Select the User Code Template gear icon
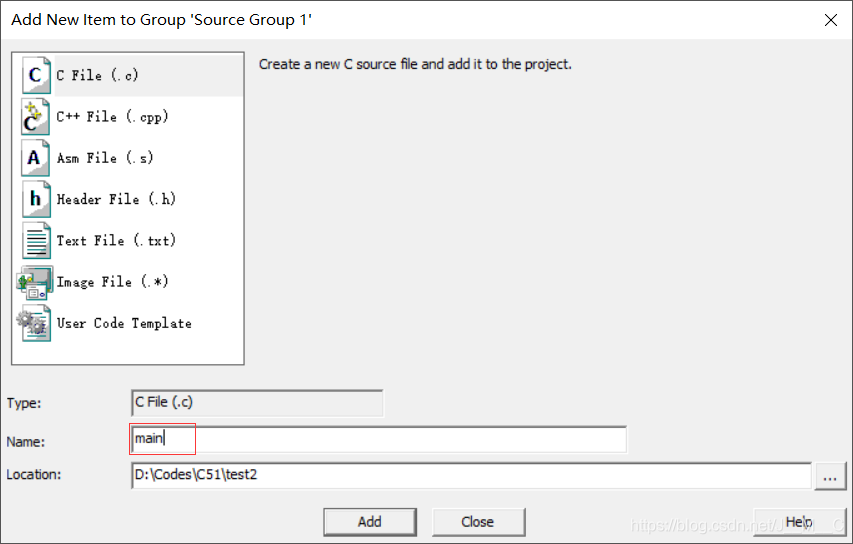This screenshot has height=544, width=853. click(x=34, y=323)
